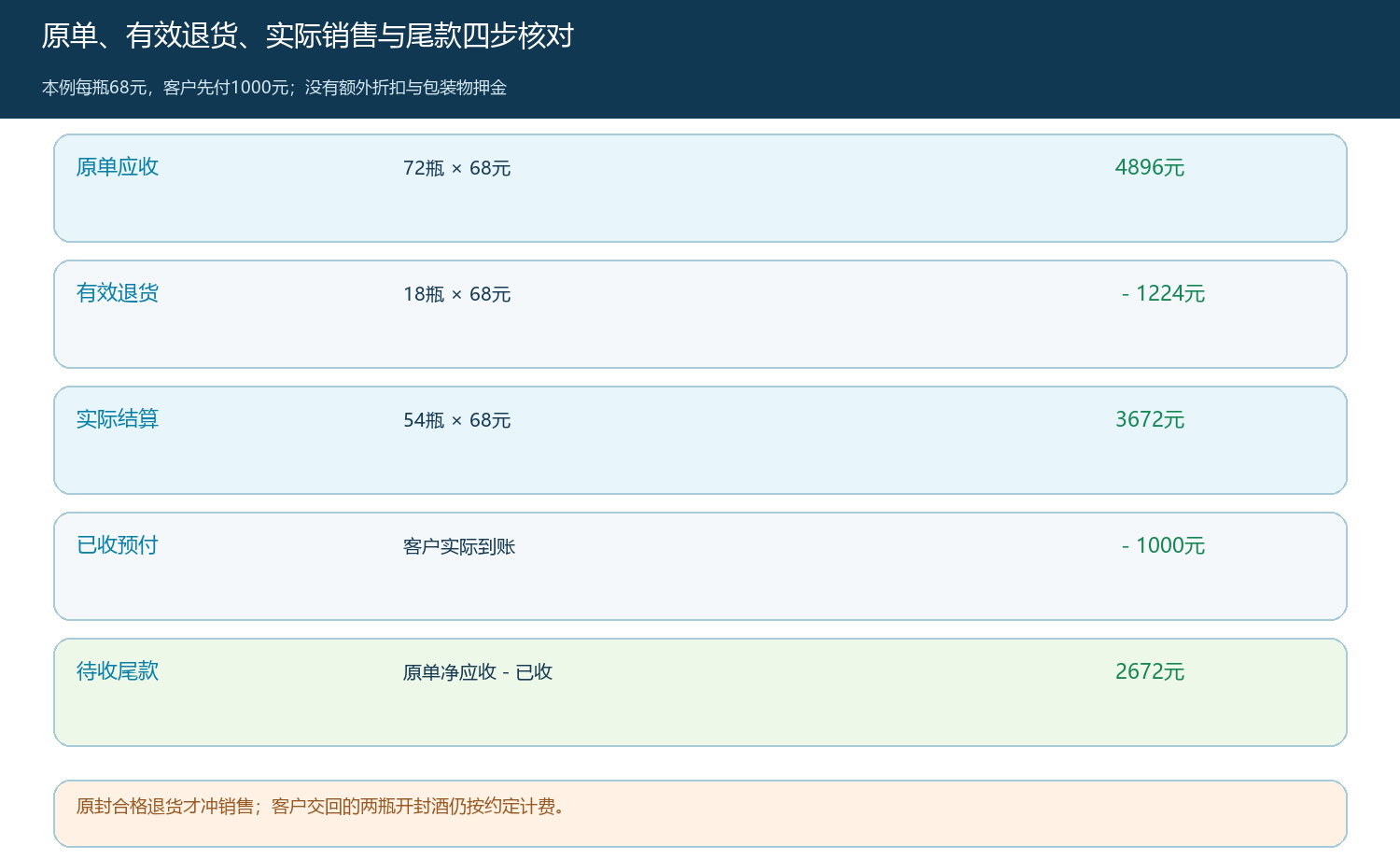Click the amount 3672元
1400x859 pixels.
click(1150, 419)
